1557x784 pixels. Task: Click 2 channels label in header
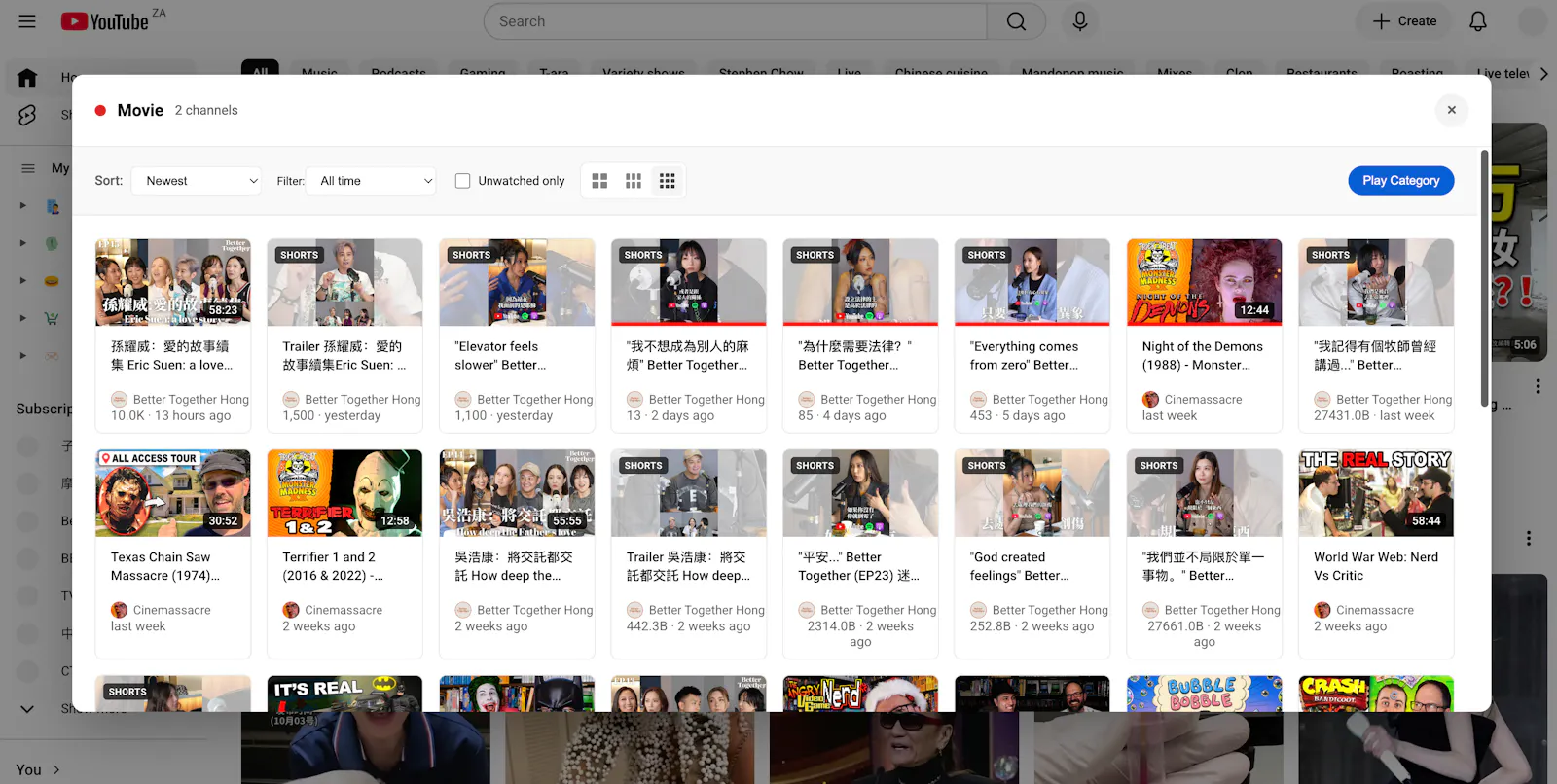point(206,111)
